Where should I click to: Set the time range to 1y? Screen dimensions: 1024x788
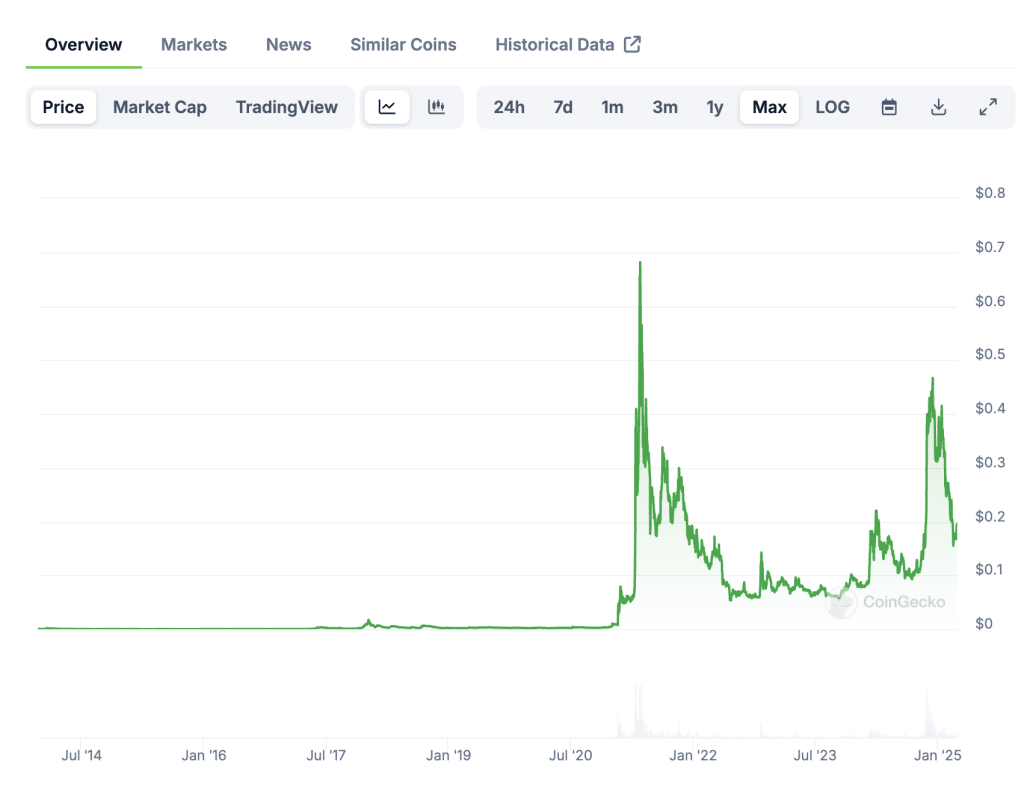point(714,107)
